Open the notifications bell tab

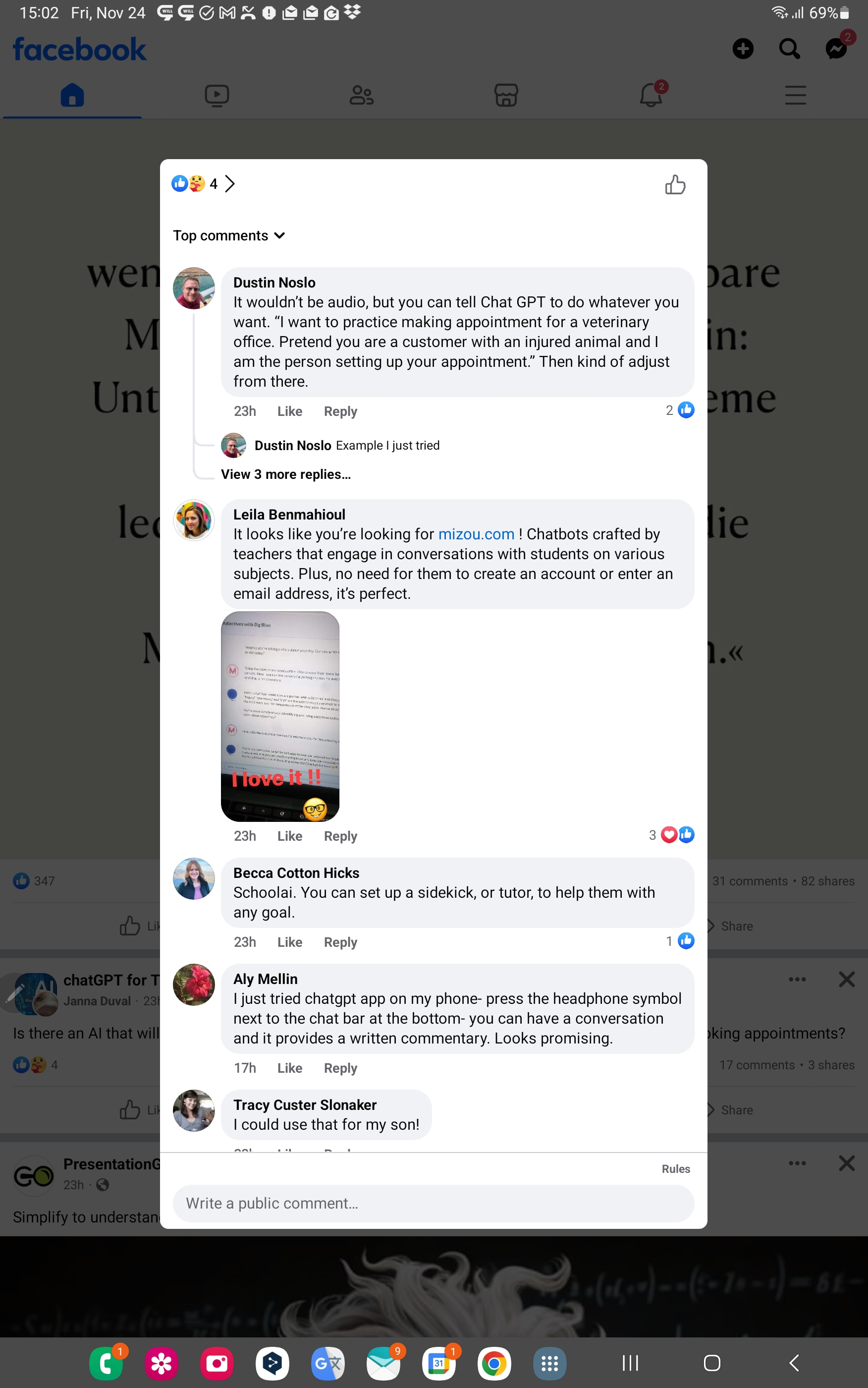click(x=651, y=95)
